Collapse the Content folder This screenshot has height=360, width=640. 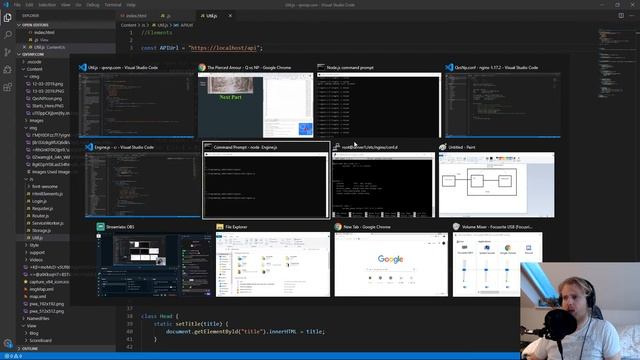34,69
